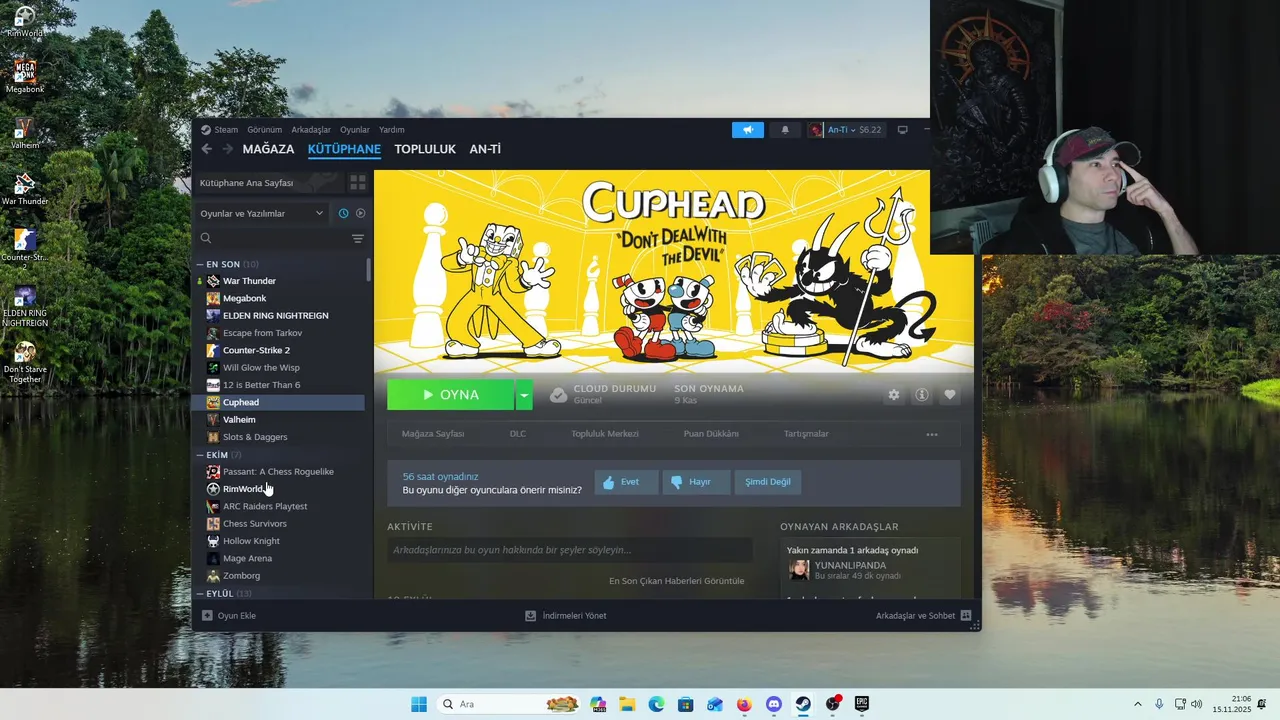Open the Valheim desktop shortcut

[25, 134]
